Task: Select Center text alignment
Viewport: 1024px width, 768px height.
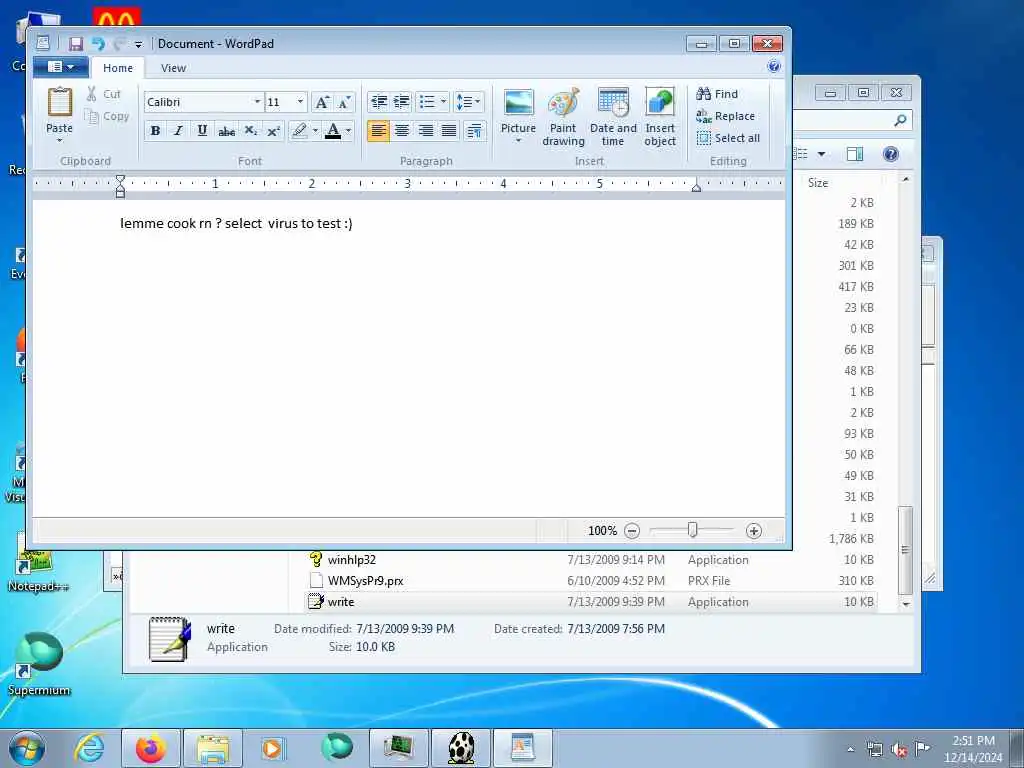Action: pyautogui.click(x=402, y=131)
